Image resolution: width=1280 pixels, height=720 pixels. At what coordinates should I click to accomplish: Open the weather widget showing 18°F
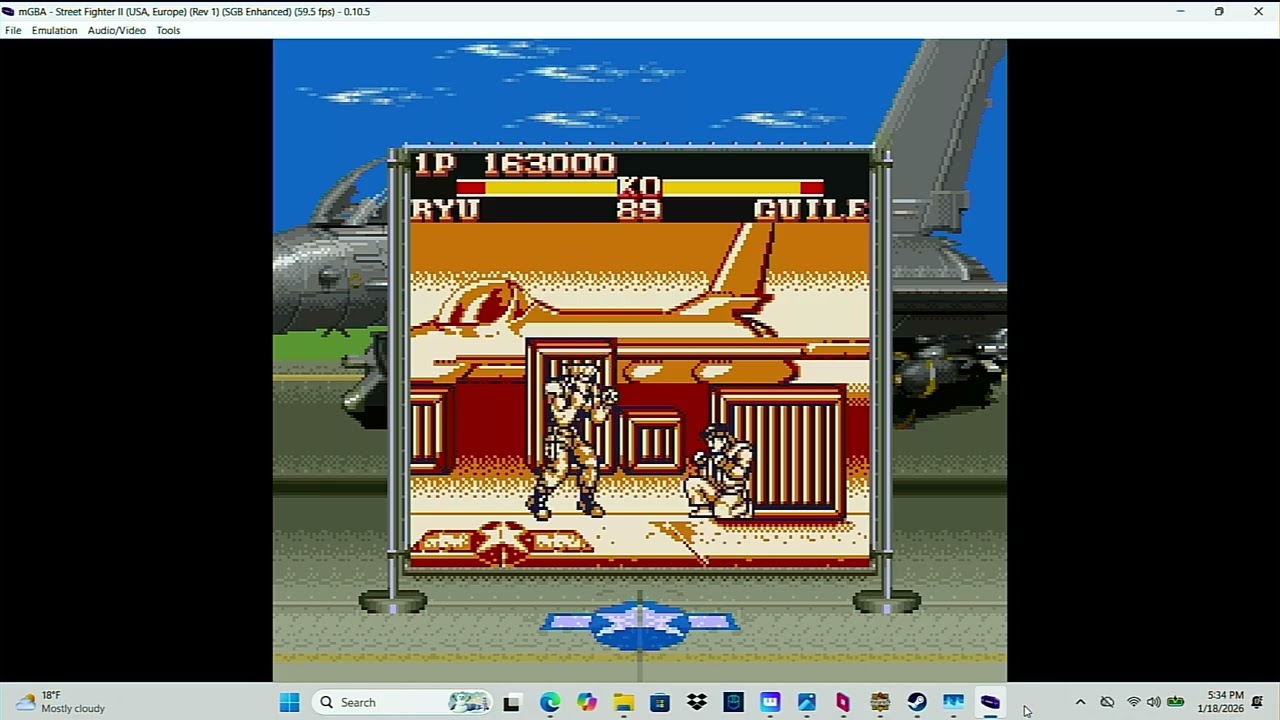[62, 702]
